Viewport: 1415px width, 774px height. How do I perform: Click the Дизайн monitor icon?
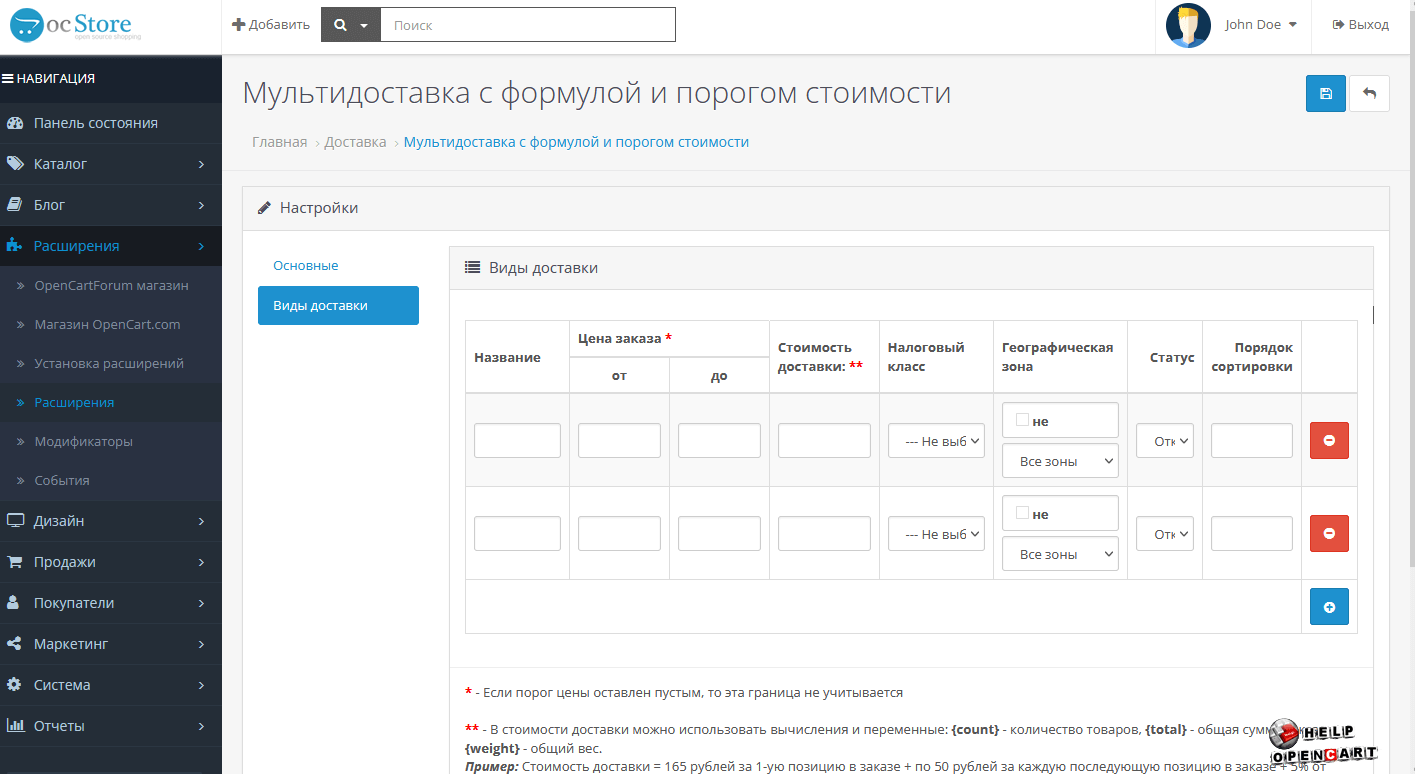(x=15, y=521)
